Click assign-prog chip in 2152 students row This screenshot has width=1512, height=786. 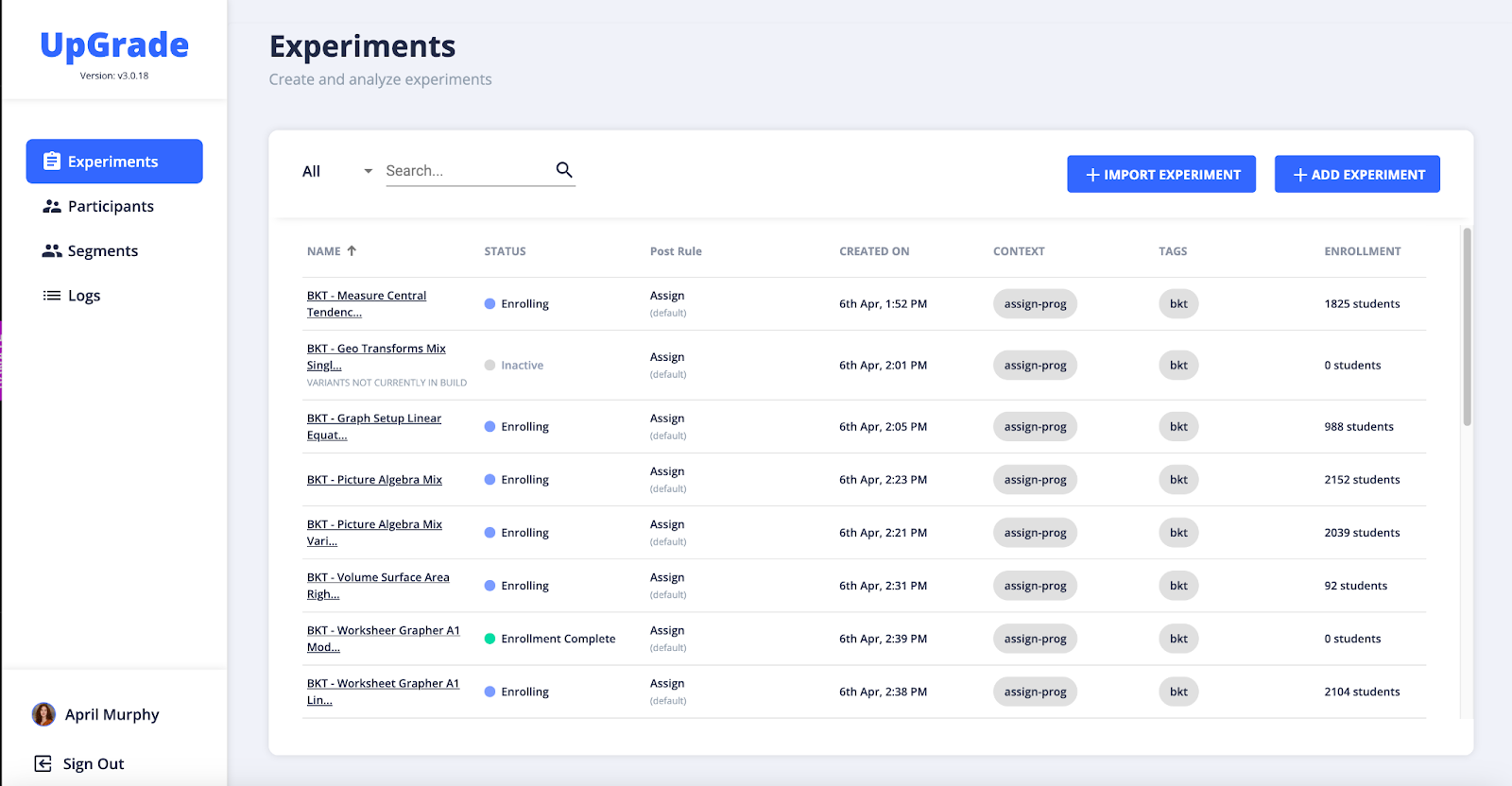(x=1035, y=480)
